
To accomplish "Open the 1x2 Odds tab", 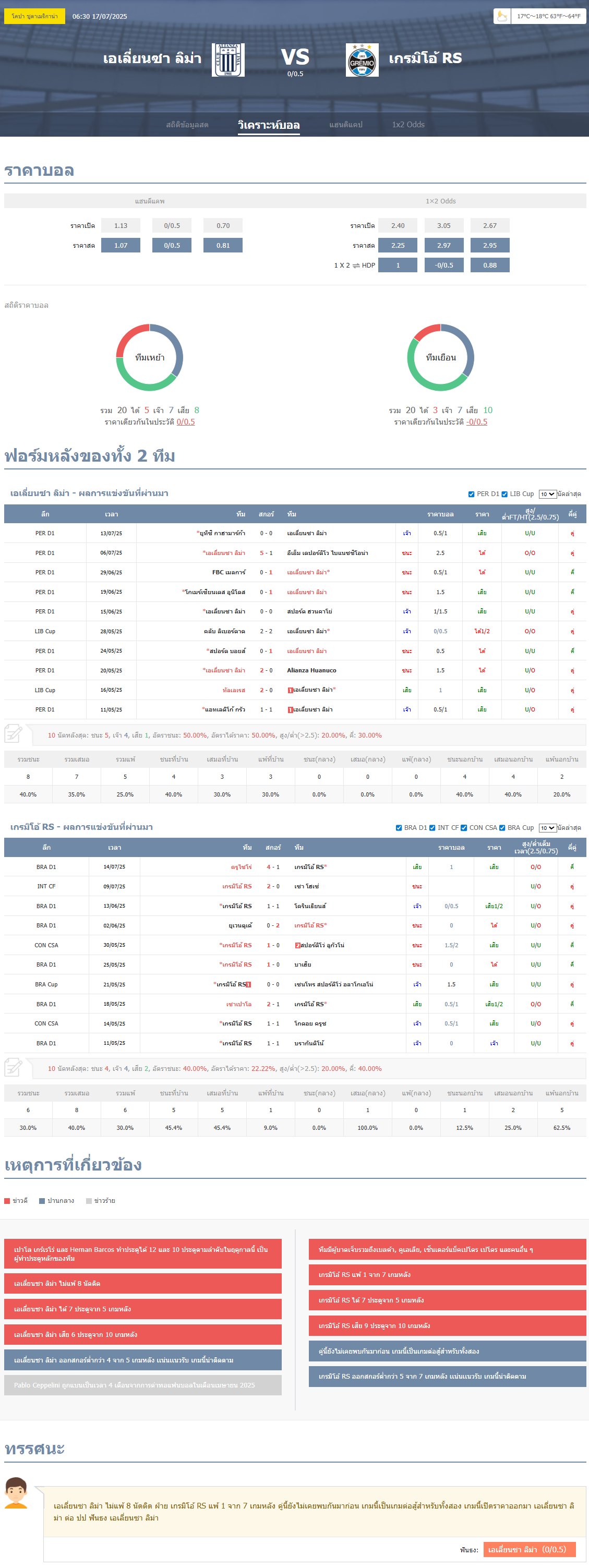I will pos(408,125).
